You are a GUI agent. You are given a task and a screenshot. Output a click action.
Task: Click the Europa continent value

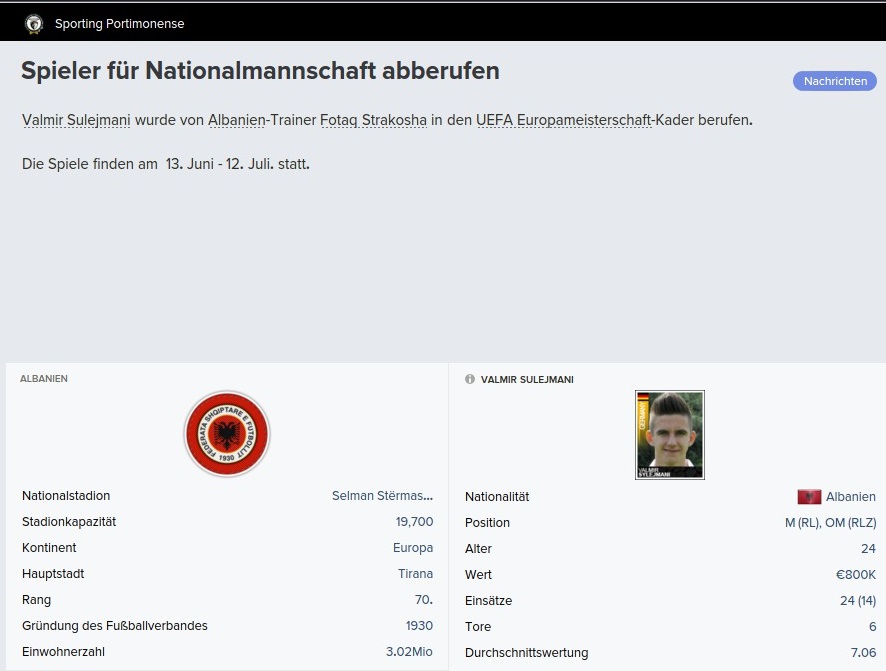[412, 548]
